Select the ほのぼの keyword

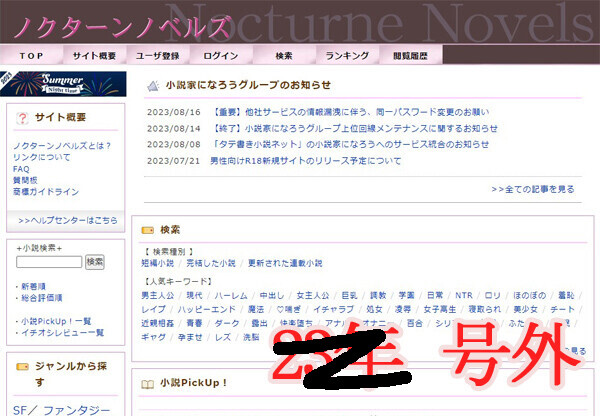[530, 295]
